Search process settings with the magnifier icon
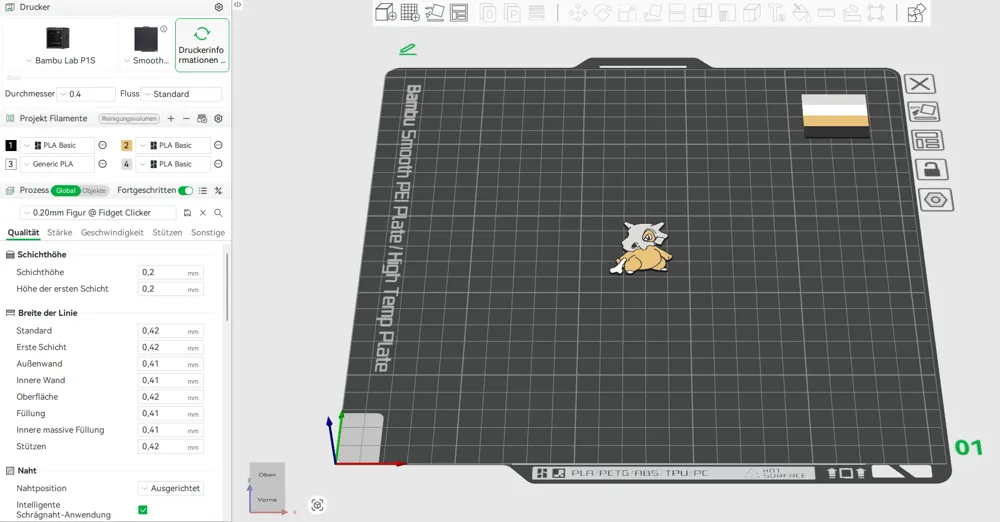The width and height of the screenshot is (1000, 522). 218,213
